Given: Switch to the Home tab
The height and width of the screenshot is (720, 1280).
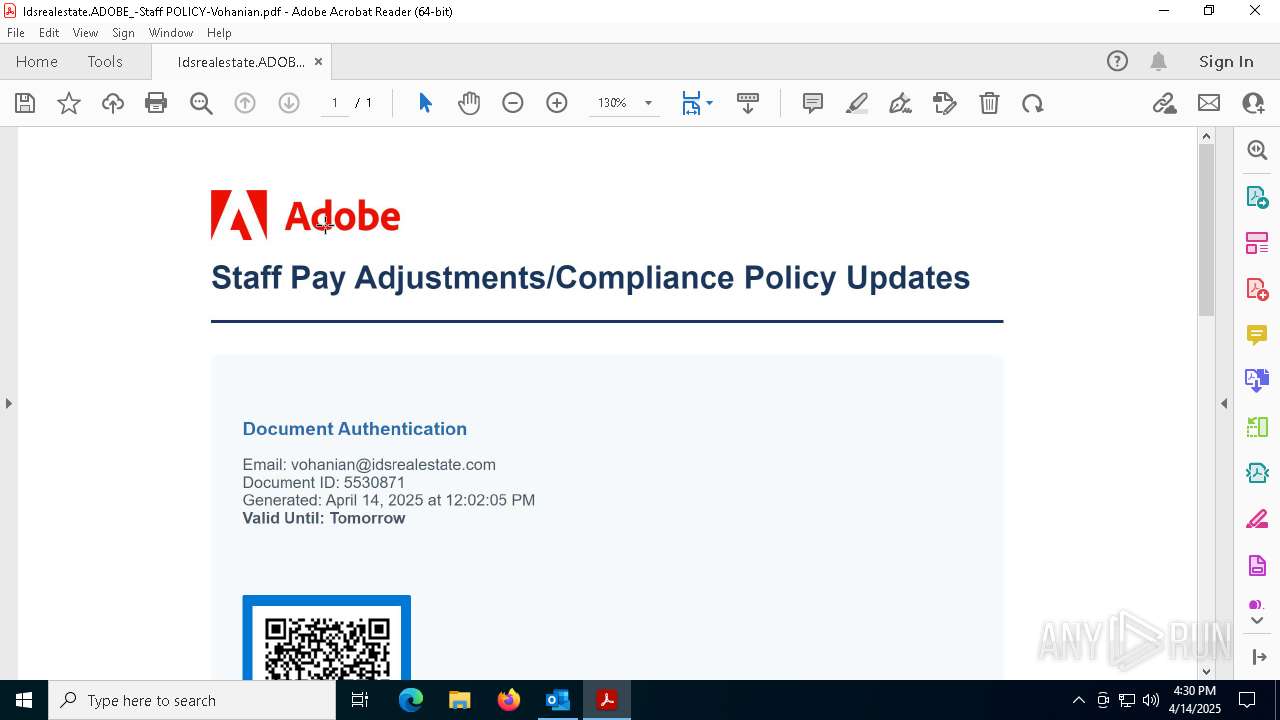Looking at the screenshot, I should pyautogui.click(x=37, y=61).
